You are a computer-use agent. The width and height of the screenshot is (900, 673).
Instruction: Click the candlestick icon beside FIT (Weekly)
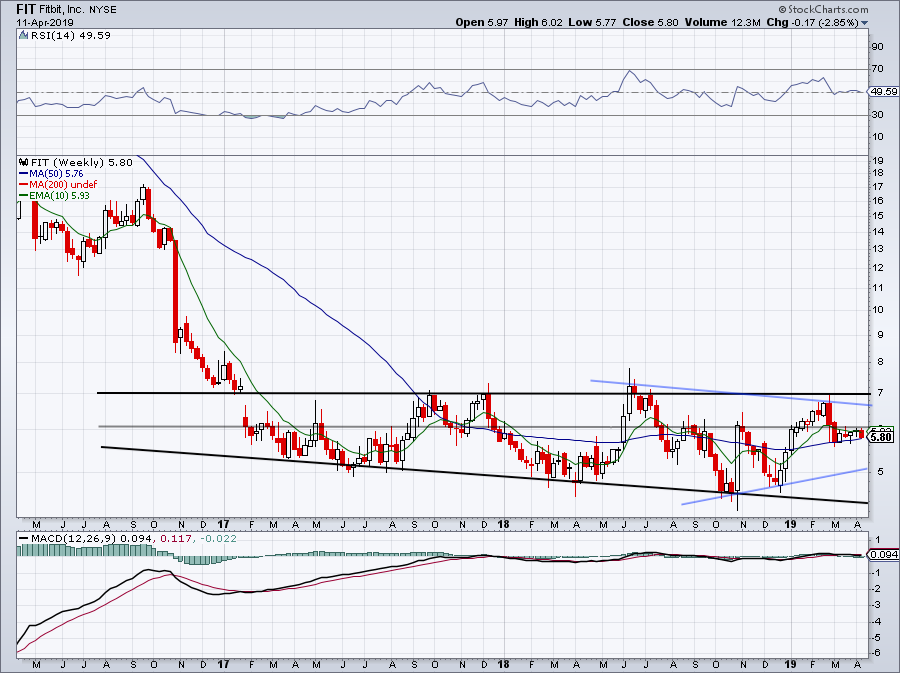(22, 162)
